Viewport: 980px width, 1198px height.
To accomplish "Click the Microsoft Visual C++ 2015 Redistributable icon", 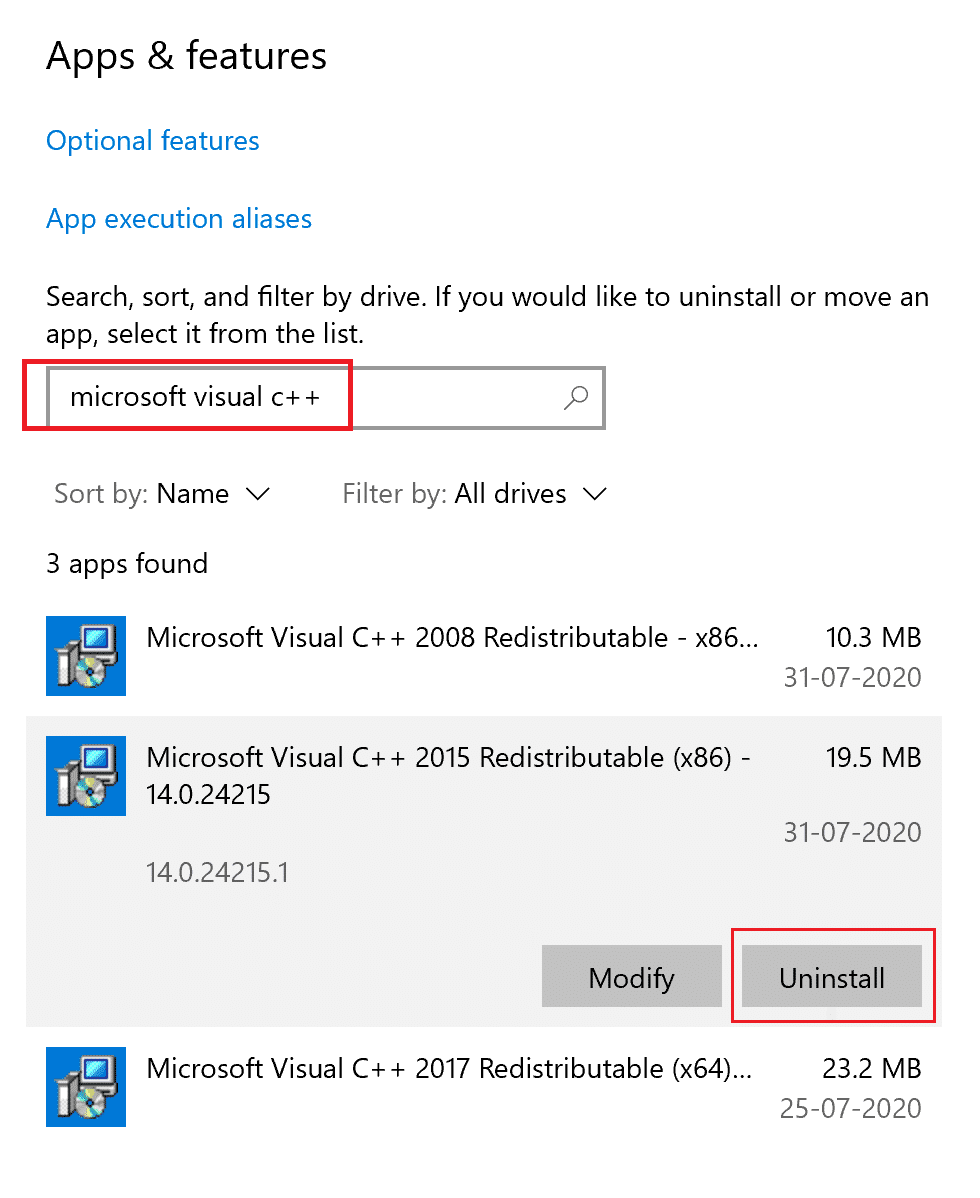I will 85,776.
